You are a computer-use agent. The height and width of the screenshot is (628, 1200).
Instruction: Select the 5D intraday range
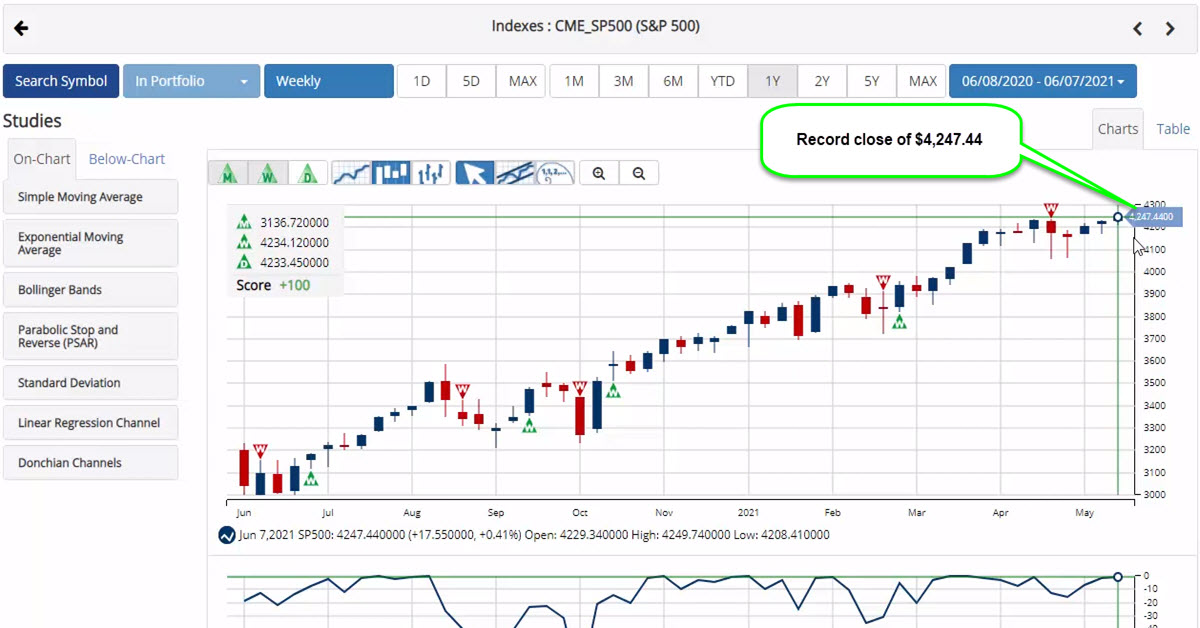pos(471,81)
